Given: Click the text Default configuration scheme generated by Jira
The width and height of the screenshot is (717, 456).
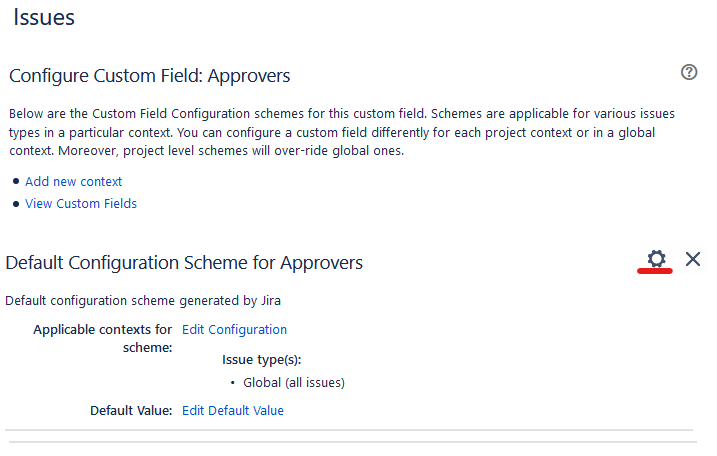Looking at the screenshot, I should coord(143,301).
